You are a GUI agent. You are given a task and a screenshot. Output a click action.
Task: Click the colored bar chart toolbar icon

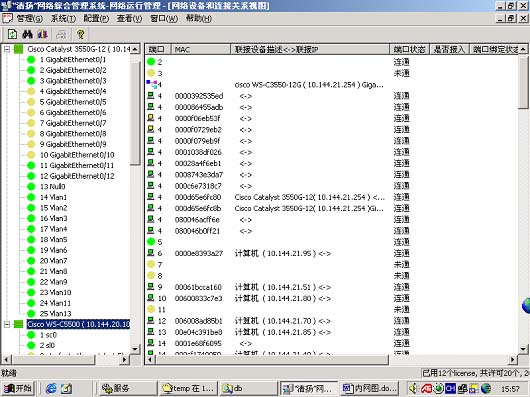click(x=42, y=34)
